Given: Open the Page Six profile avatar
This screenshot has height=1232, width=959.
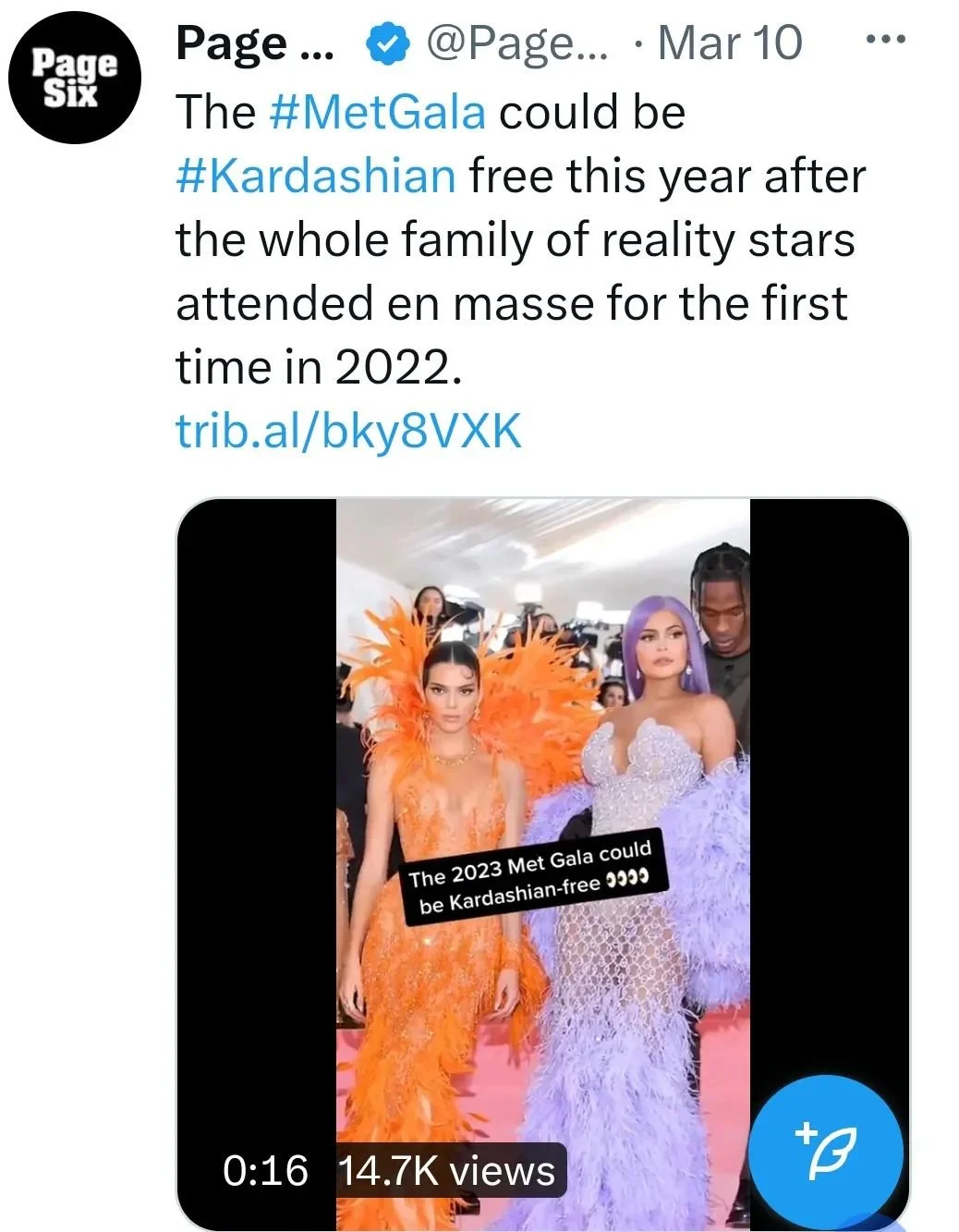Looking at the screenshot, I should (x=76, y=78).
